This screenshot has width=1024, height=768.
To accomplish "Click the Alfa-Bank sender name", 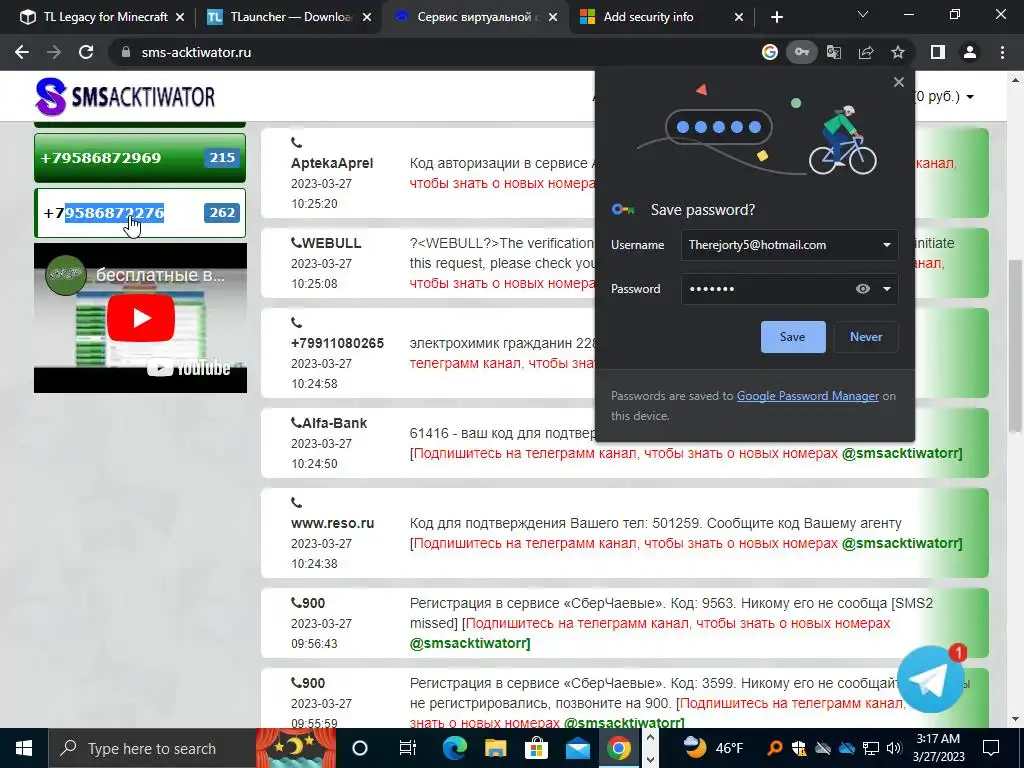I will [x=334, y=423].
